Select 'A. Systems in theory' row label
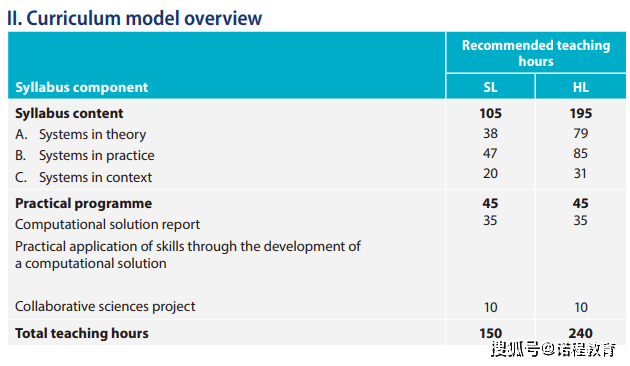Screen dimensions: 630x366 (80, 134)
